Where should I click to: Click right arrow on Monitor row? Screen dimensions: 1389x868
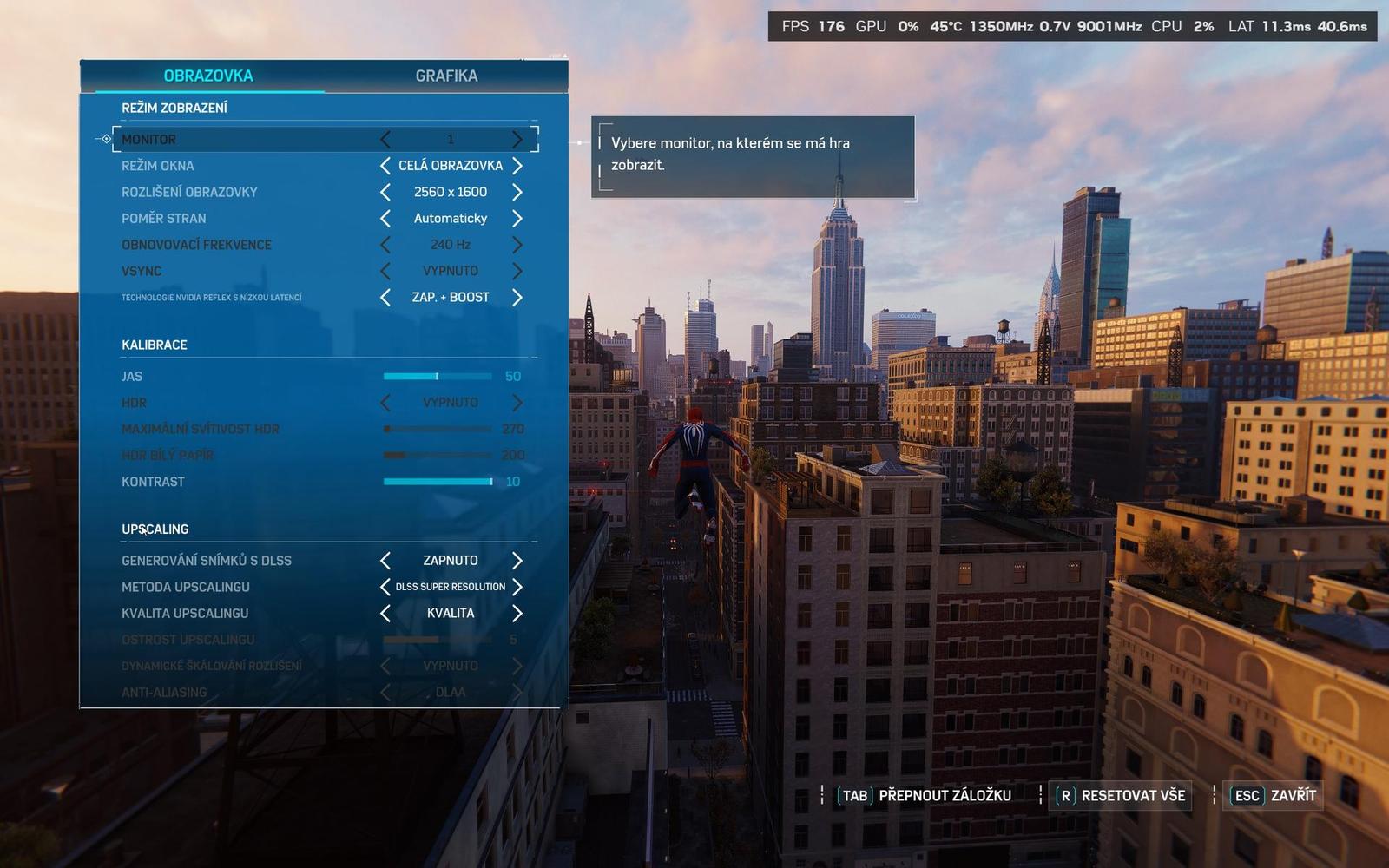click(x=517, y=140)
